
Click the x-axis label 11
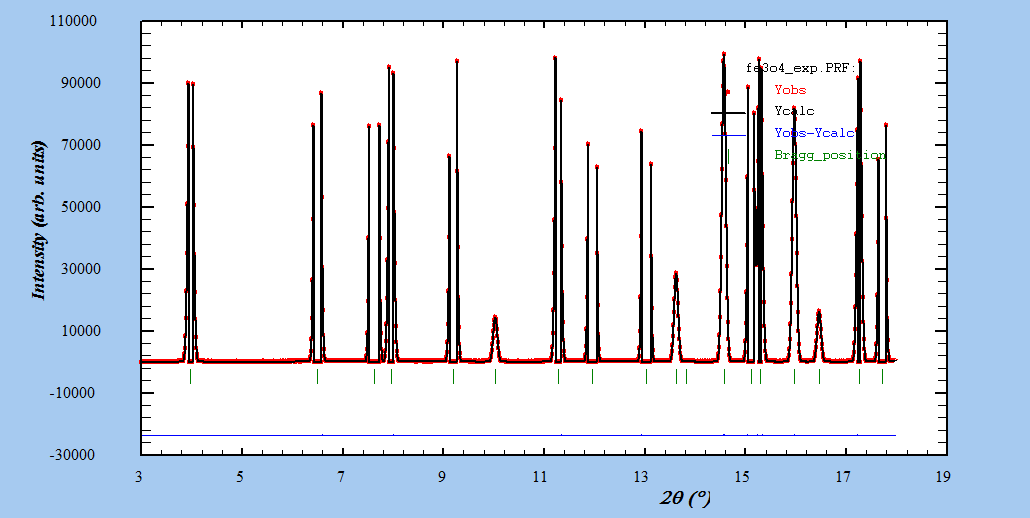(539, 477)
